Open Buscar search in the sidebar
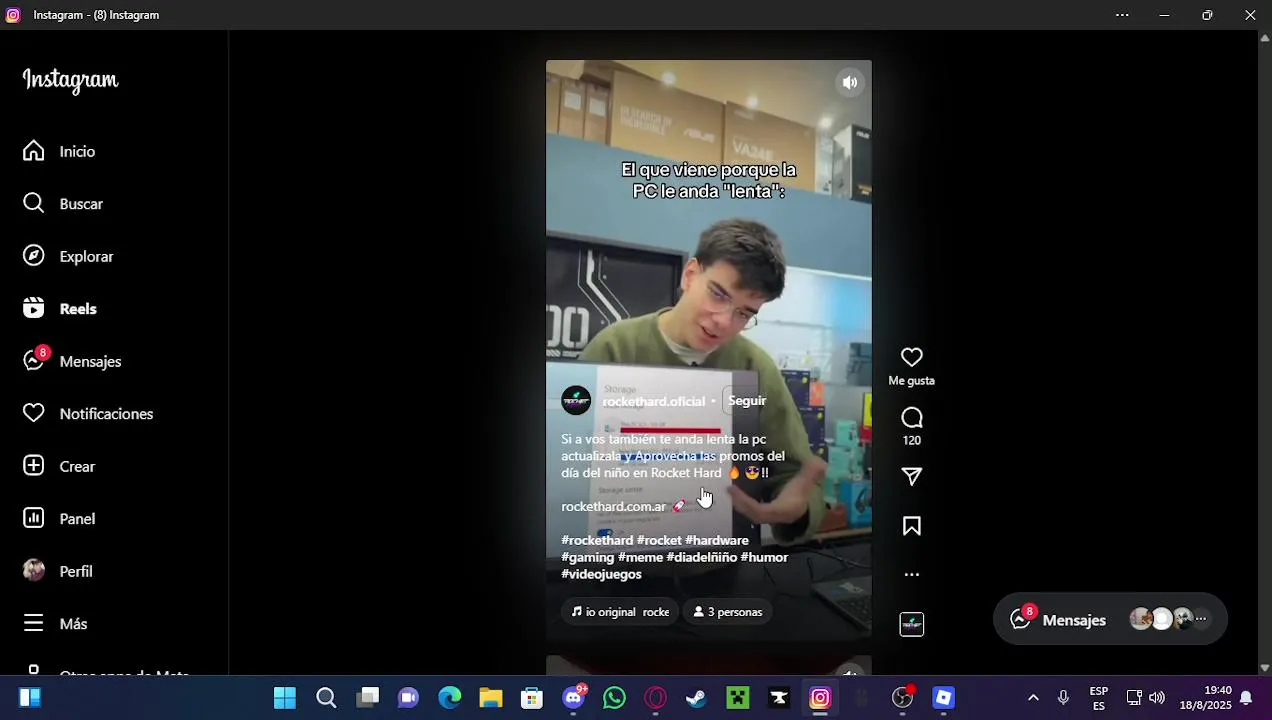The image size is (1272, 720). pos(64,204)
